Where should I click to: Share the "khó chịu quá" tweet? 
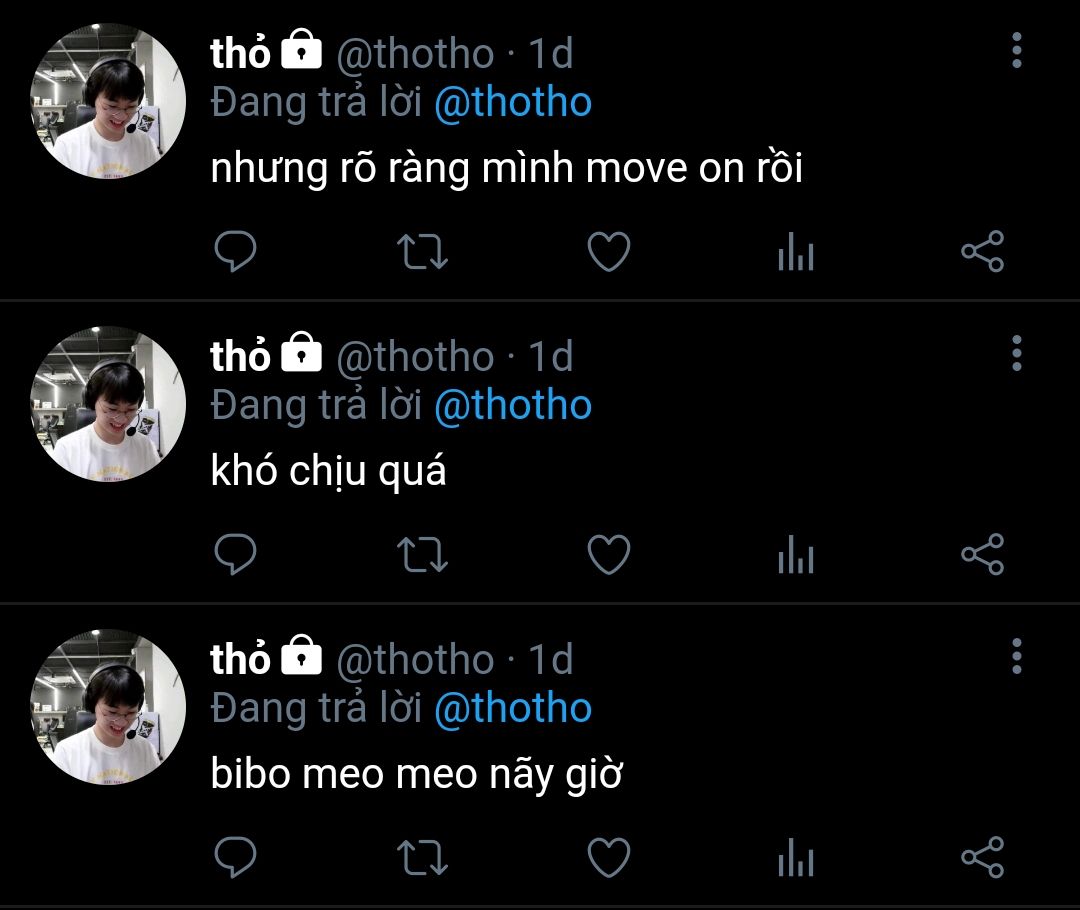(x=983, y=555)
